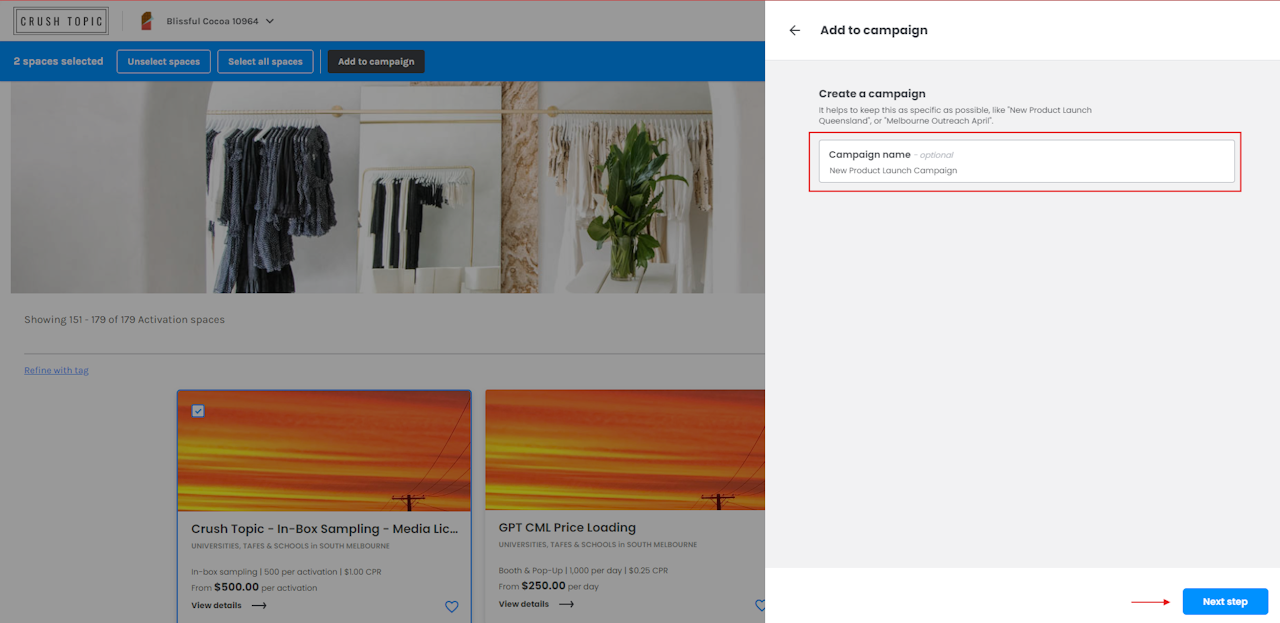Click the clothing store banner image
The image size is (1280, 623).
[388, 187]
